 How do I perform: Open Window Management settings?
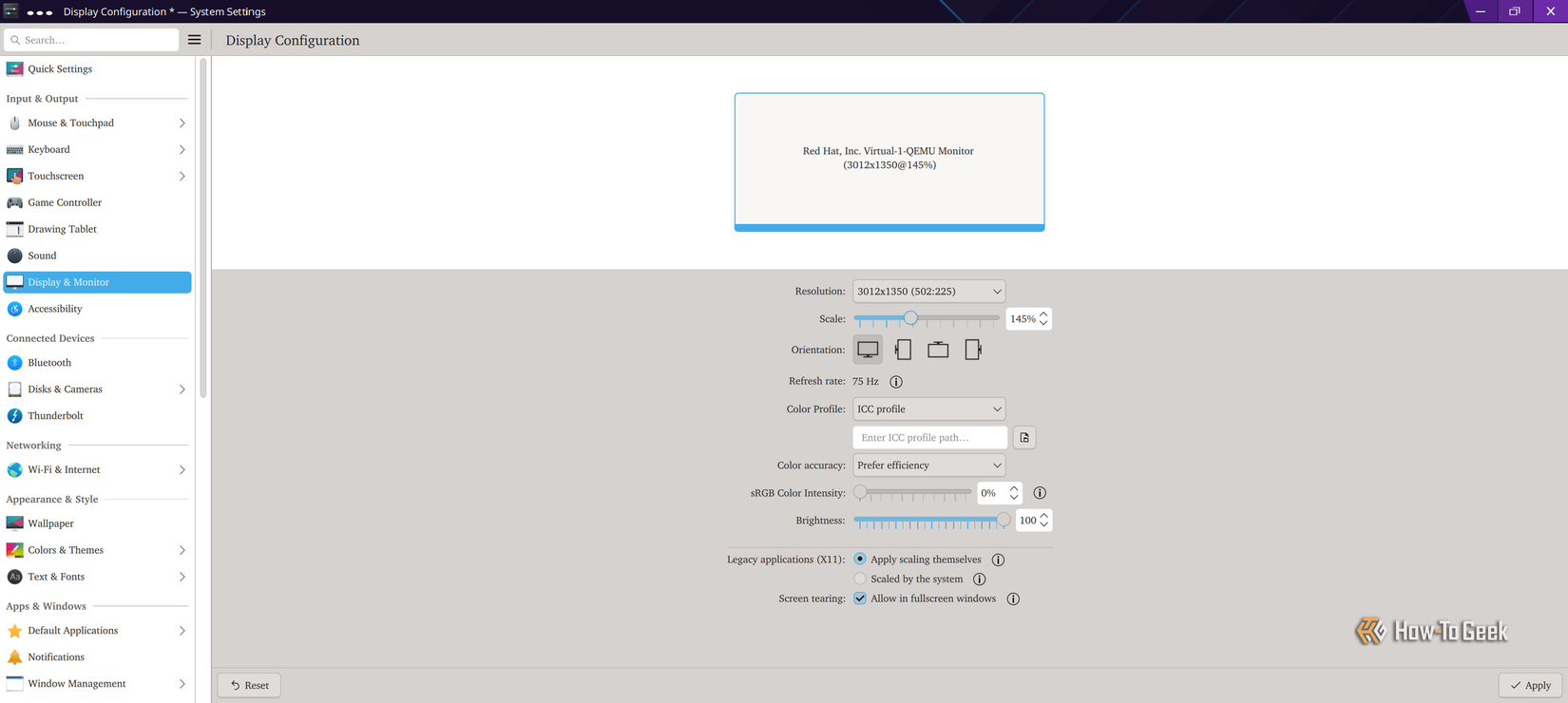[98, 684]
